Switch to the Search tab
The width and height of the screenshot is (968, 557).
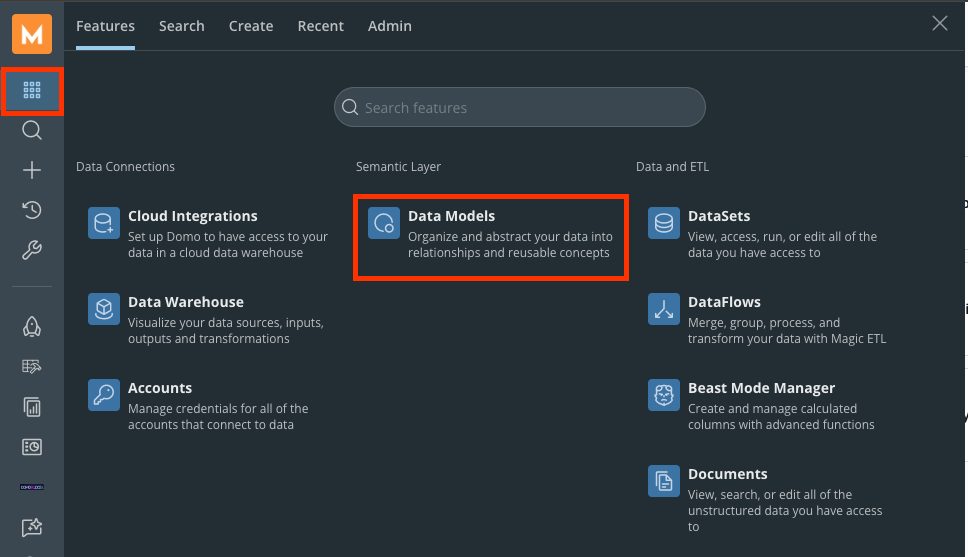click(182, 26)
